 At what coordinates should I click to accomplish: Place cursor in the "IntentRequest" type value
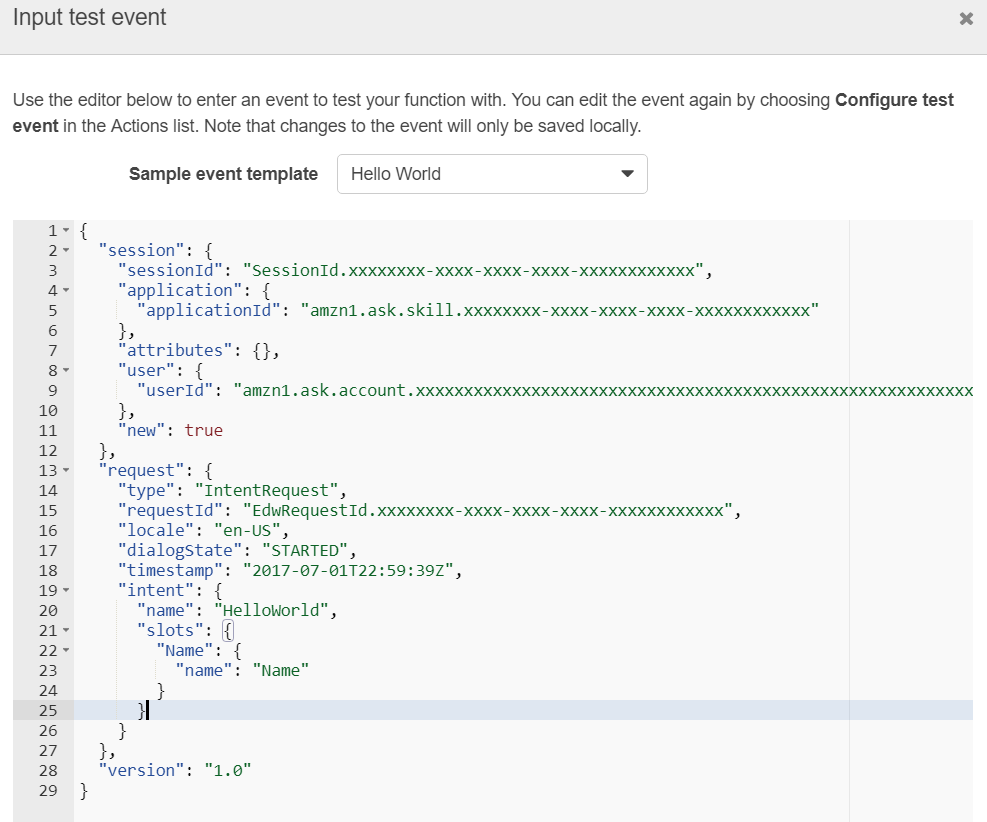[269, 491]
